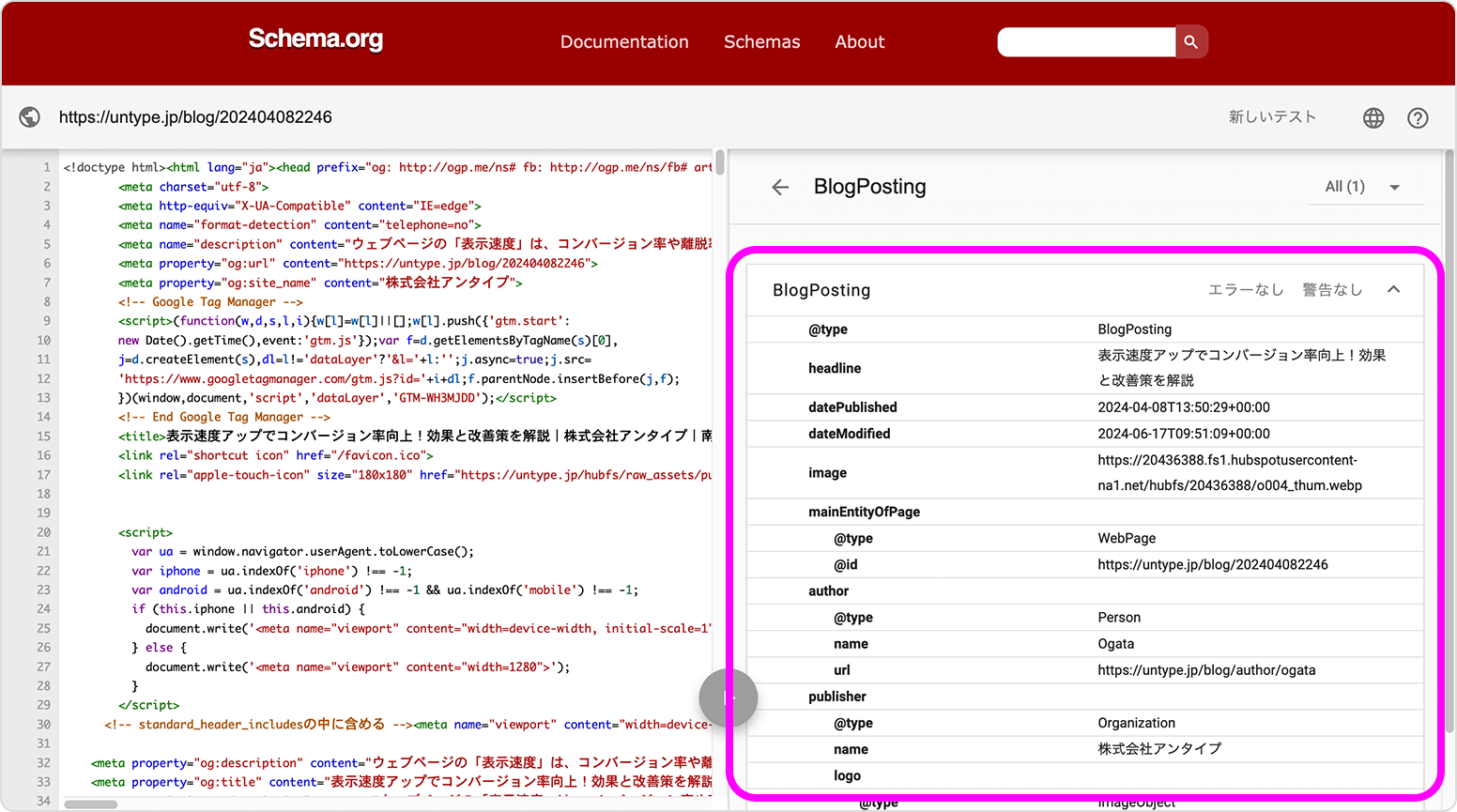Click the Ogata name value
This screenshot has height=812, width=1457.
tap(1116, 644)
